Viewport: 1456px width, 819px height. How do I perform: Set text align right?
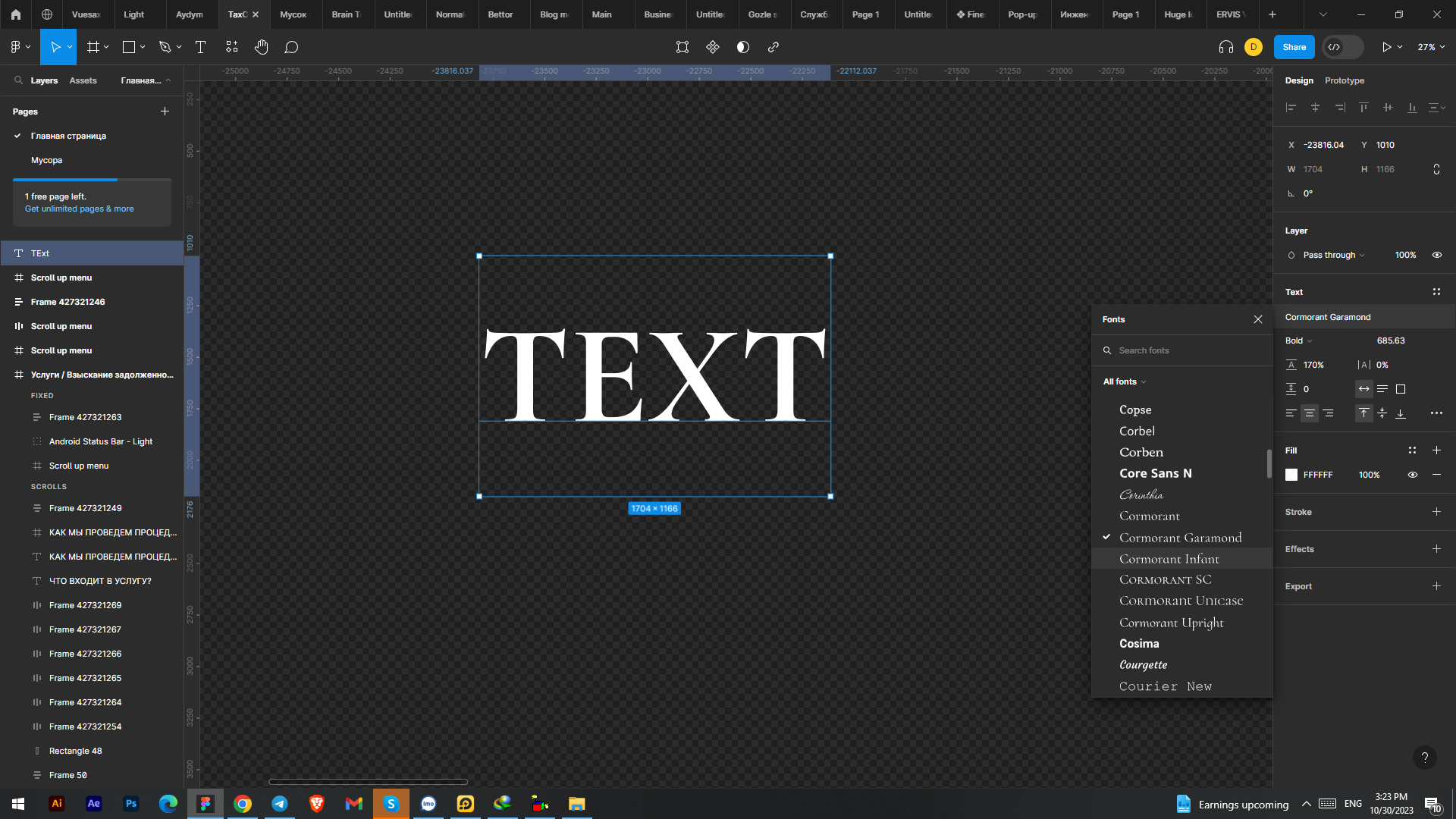[1328, 413]
